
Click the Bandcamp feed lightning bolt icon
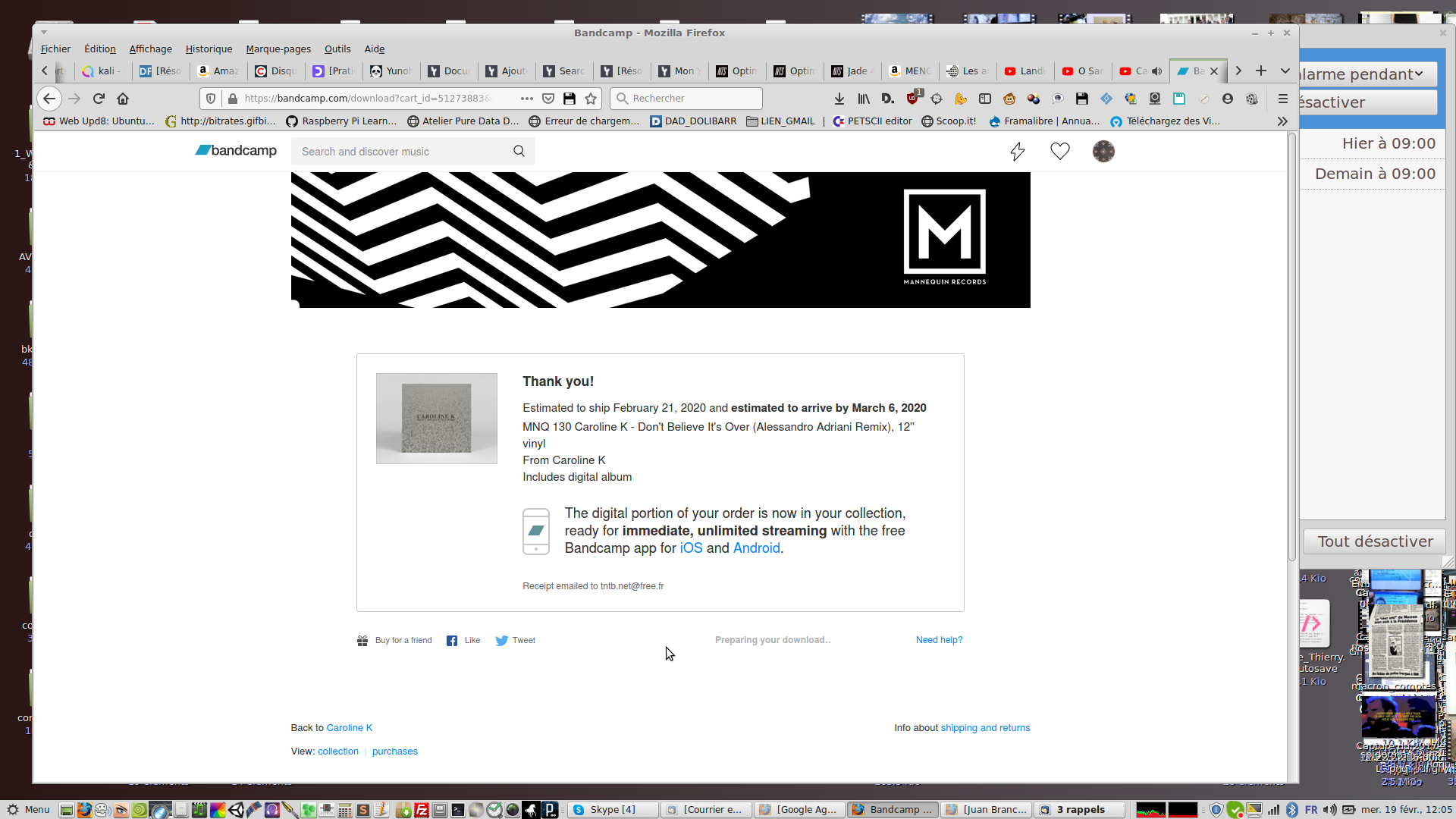pyautogui.click(x=1017, y=152)
